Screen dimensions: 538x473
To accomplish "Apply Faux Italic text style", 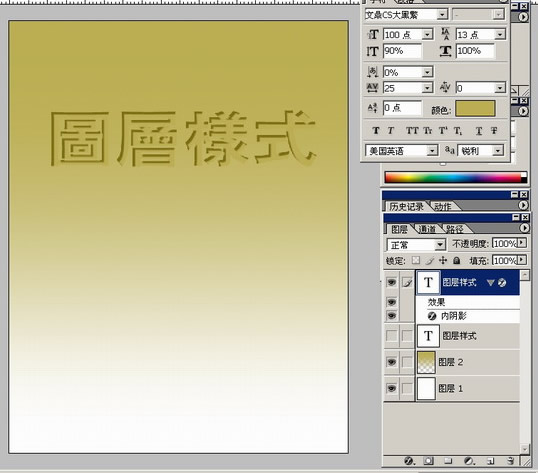I will pos(391,131).
